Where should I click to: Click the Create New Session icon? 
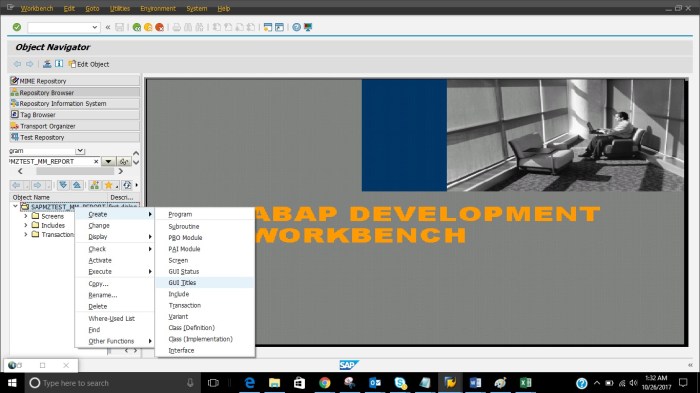pyautogui.click(x=267, y=27)
